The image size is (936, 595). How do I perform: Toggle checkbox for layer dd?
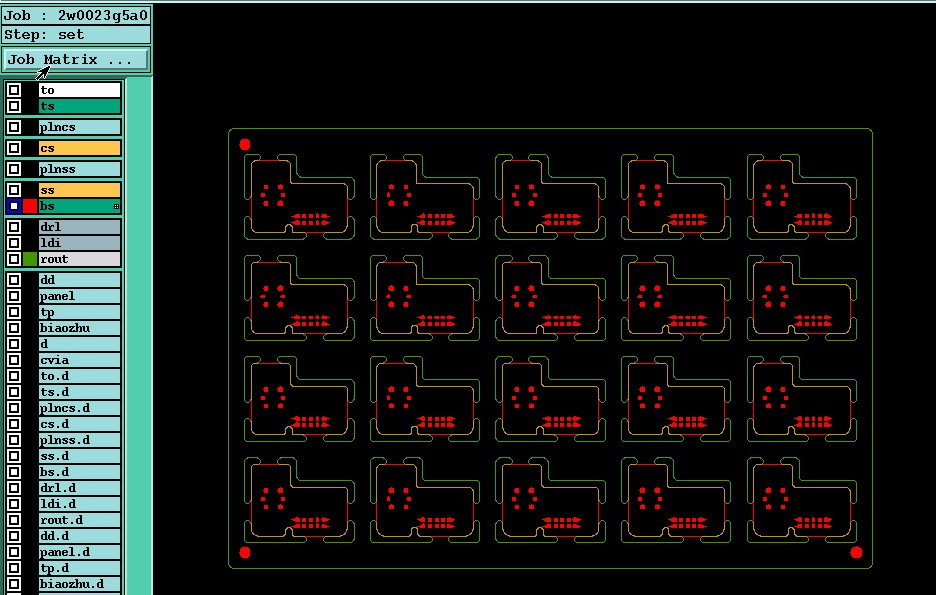point(14,280)
